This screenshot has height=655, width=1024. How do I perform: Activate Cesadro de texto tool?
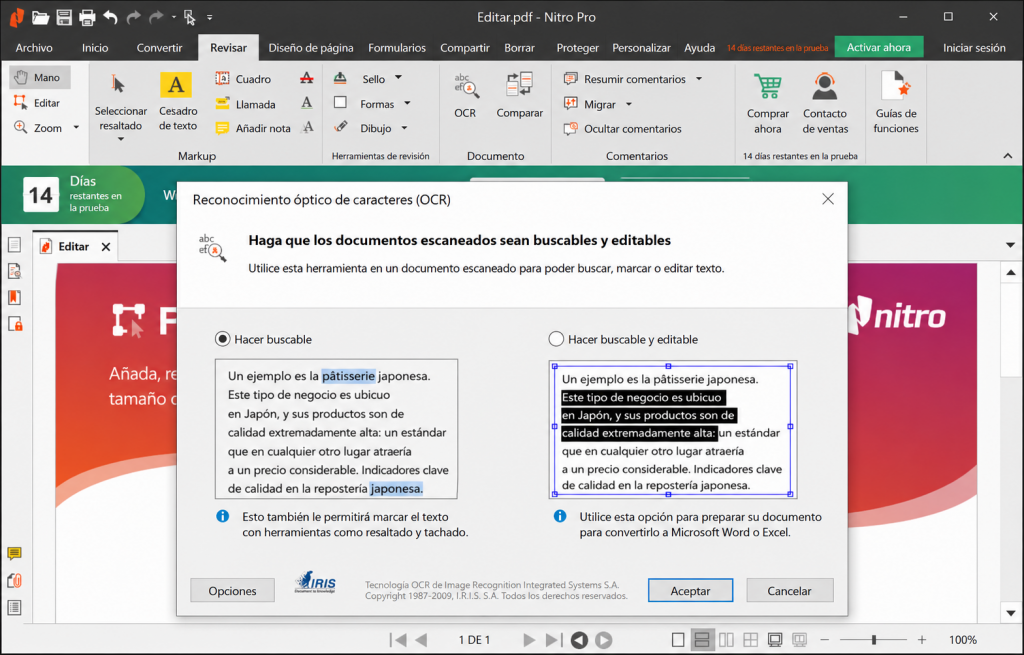tap(178, 102)
